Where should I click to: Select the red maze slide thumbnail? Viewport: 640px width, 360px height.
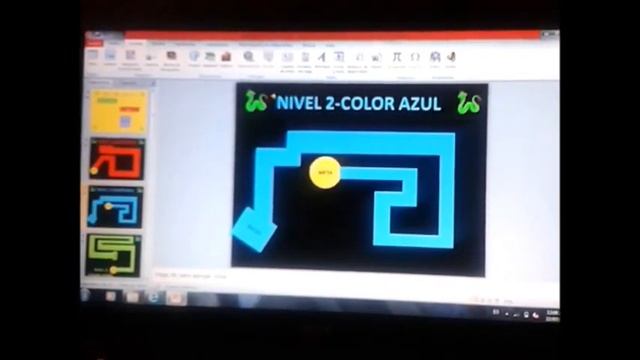(x=117, y=159)
